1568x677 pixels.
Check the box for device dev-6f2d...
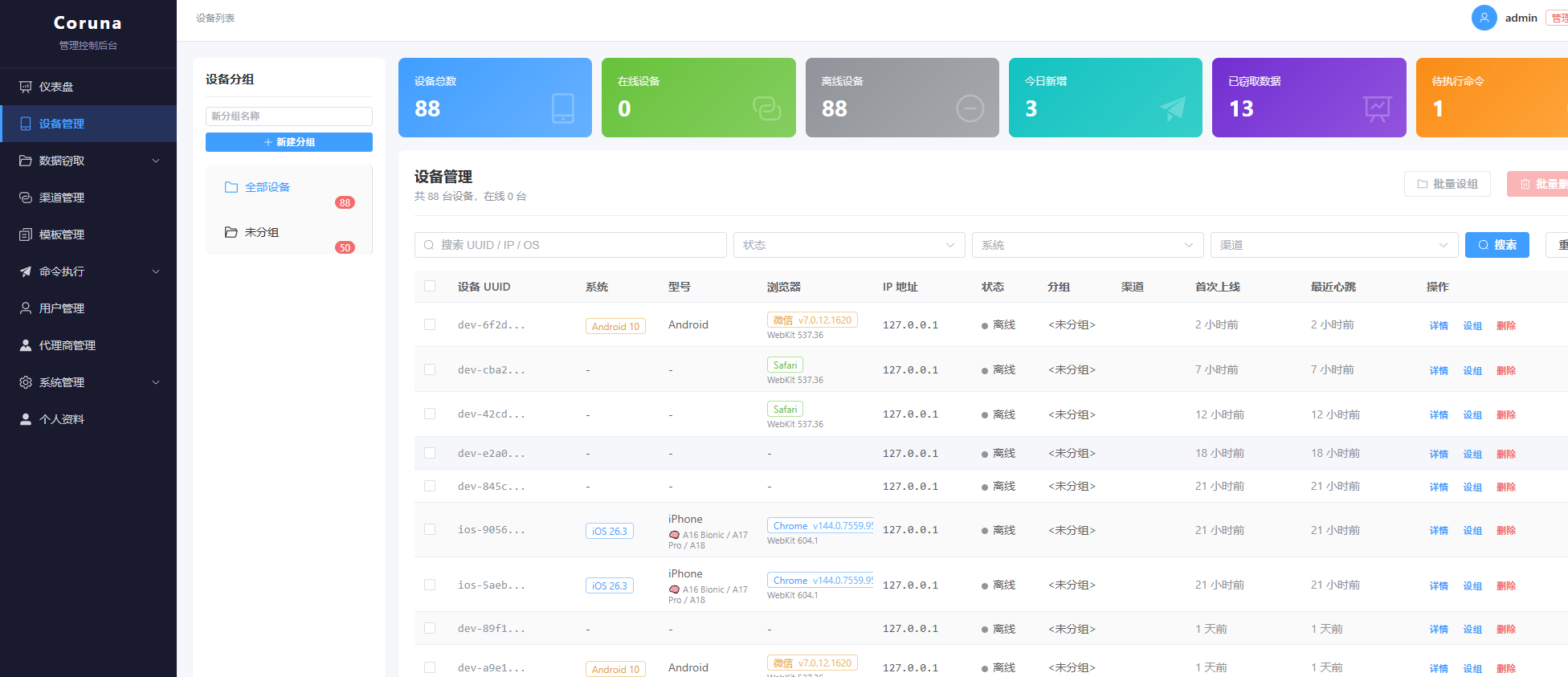[430, 324]
